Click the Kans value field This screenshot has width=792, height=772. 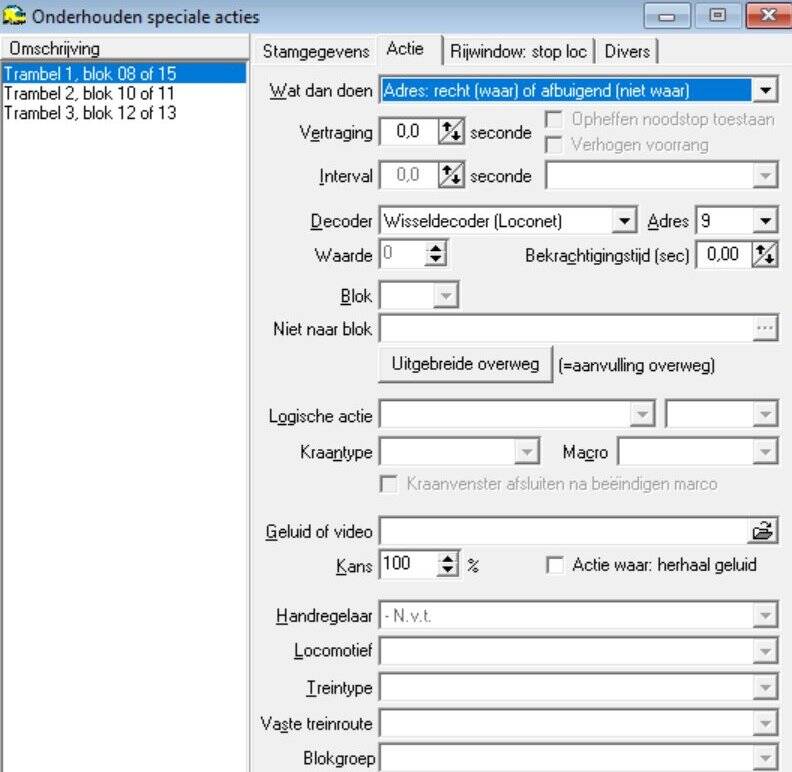pos(408,564)
